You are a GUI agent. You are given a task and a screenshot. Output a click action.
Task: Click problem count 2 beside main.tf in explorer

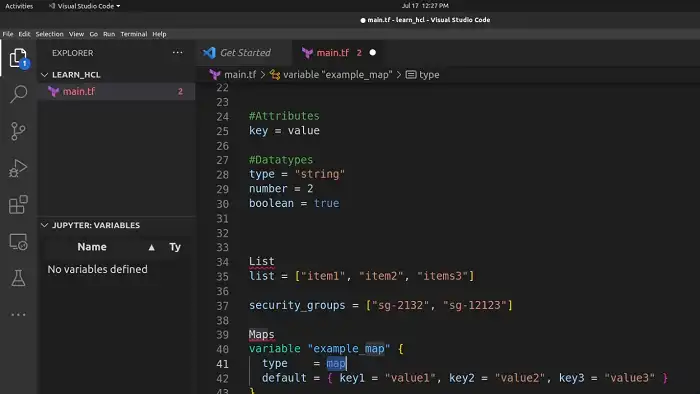point(180,91)
